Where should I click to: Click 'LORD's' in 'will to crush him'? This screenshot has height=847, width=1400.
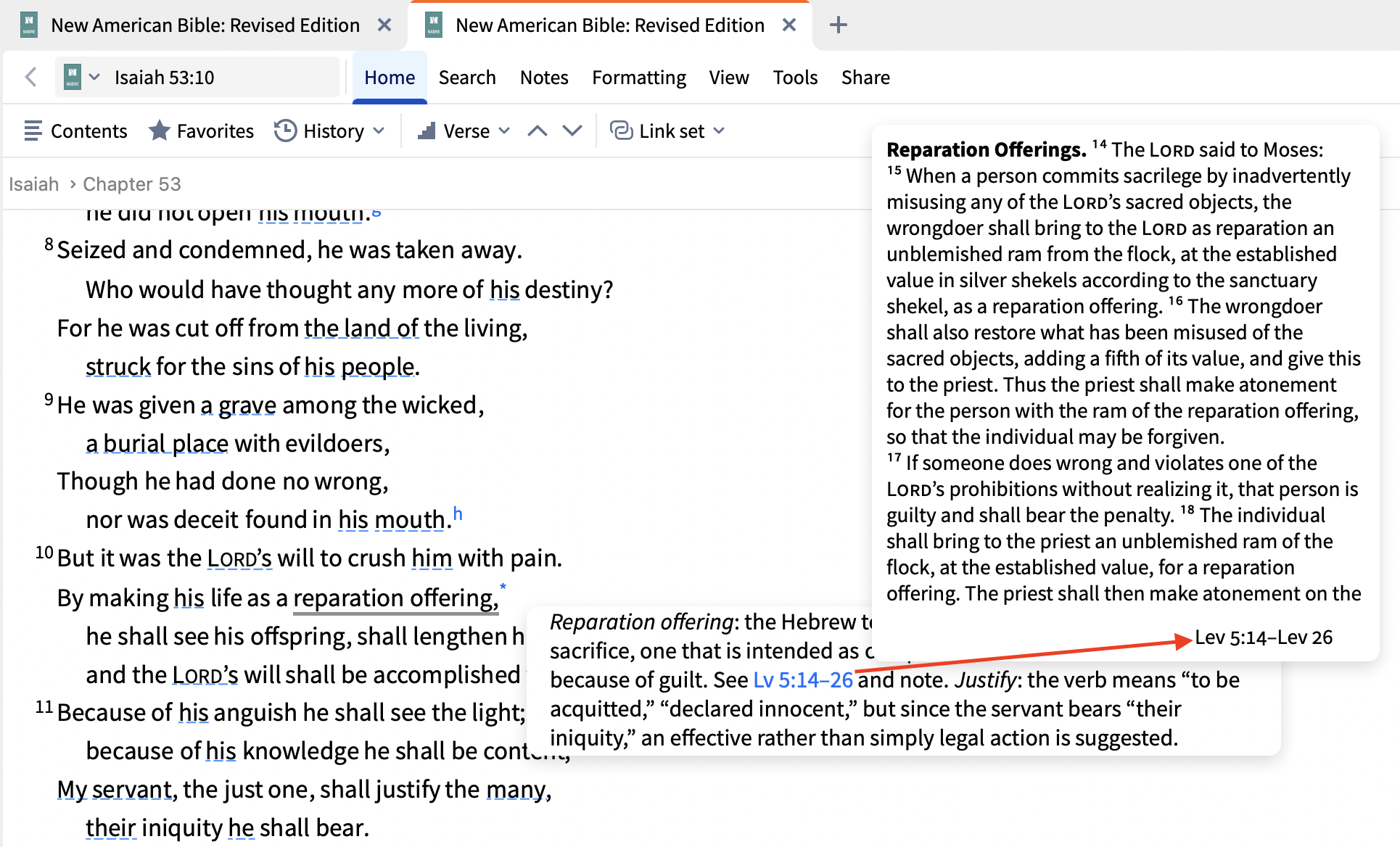click(239, 558)
